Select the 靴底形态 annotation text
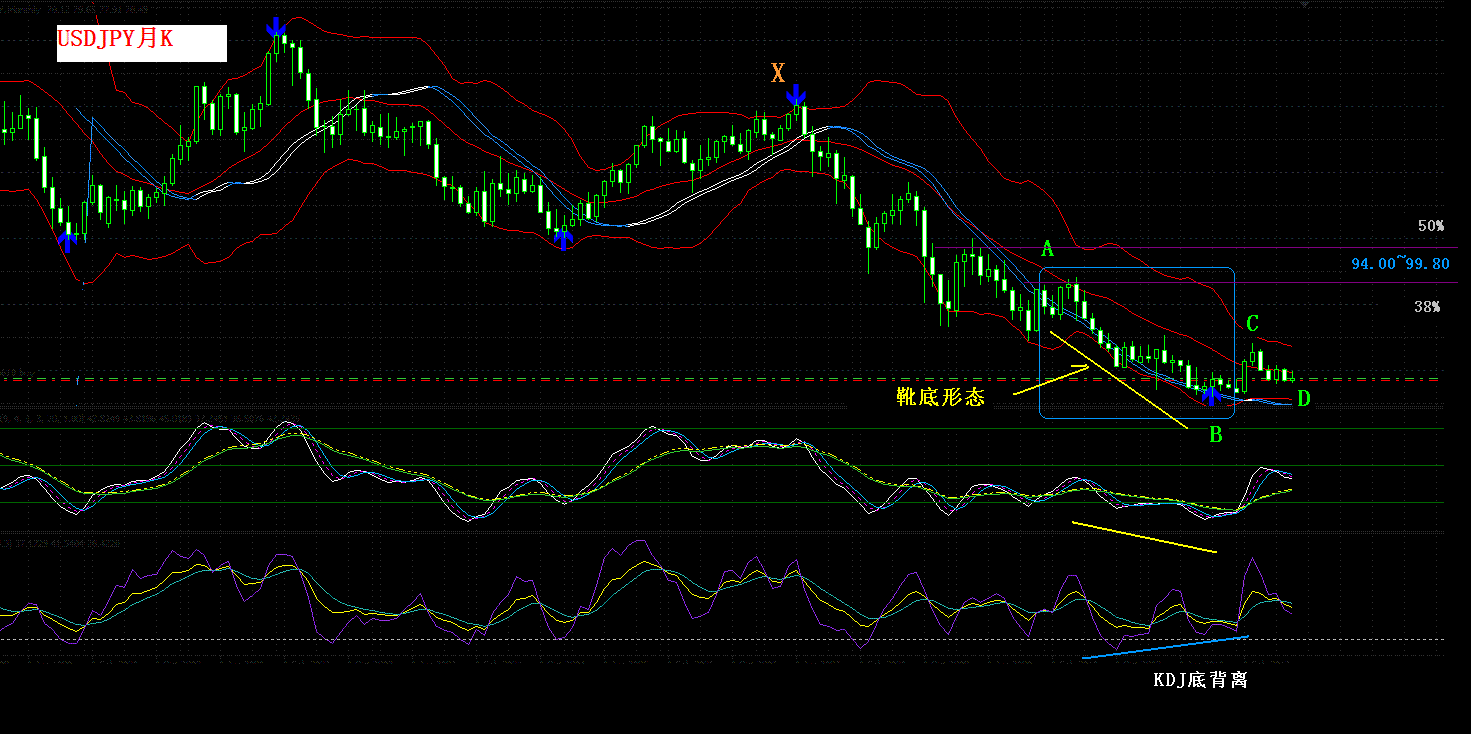Viewport: 1471px width, 734px height. click(941, 397)
